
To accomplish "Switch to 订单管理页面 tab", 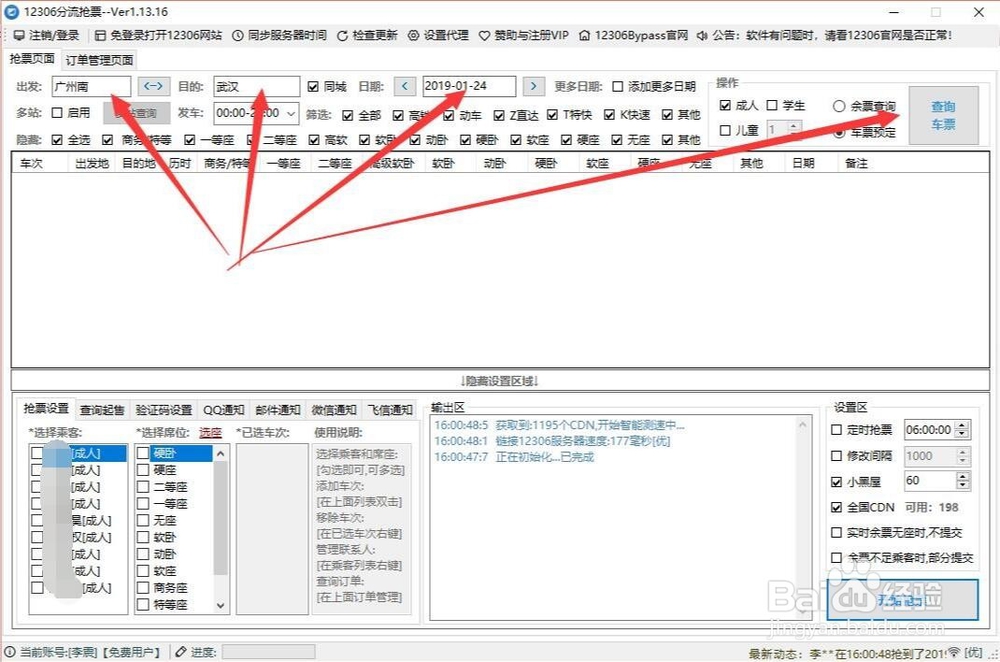I will [99, 60].
